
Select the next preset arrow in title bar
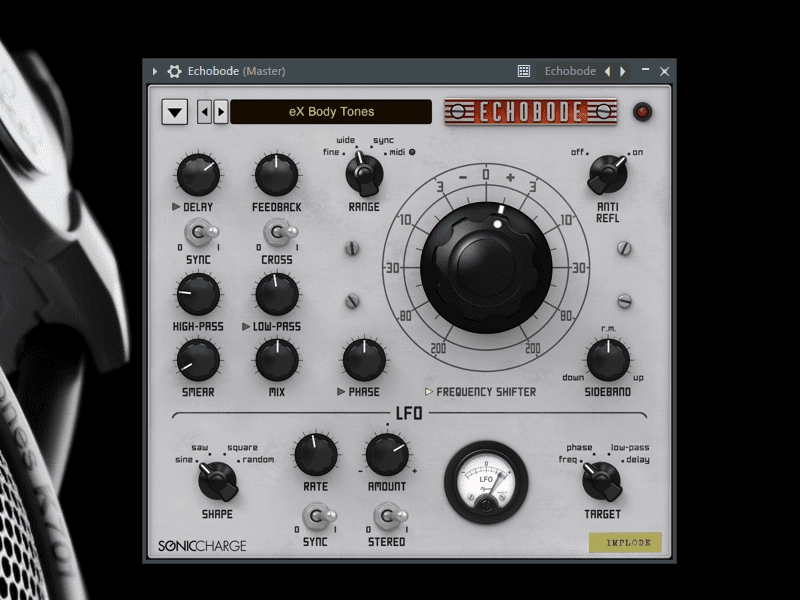pos(622,71)
